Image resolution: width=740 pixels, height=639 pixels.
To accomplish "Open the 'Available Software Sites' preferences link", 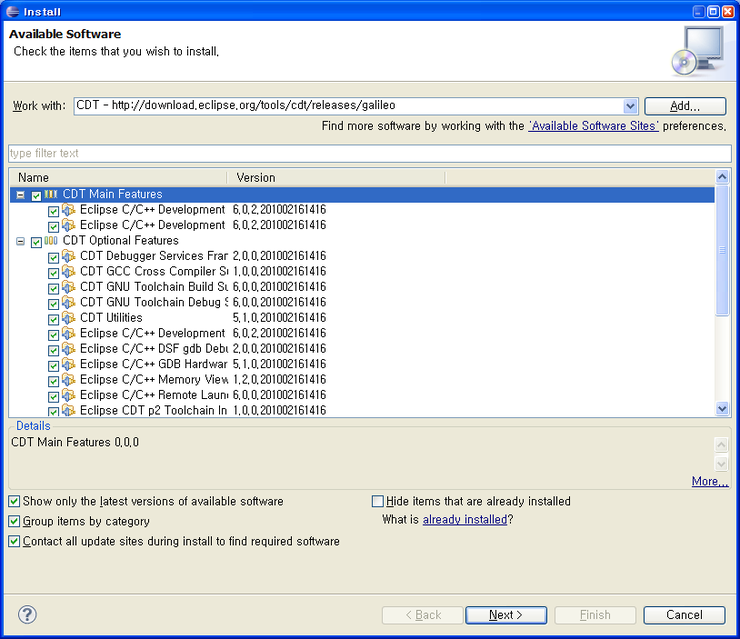I will click(593, 126).
